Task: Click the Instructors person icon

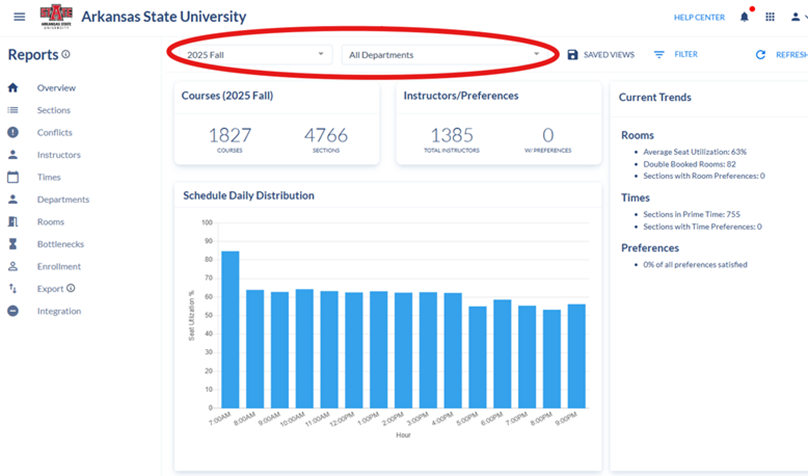Action: (13, 155)
